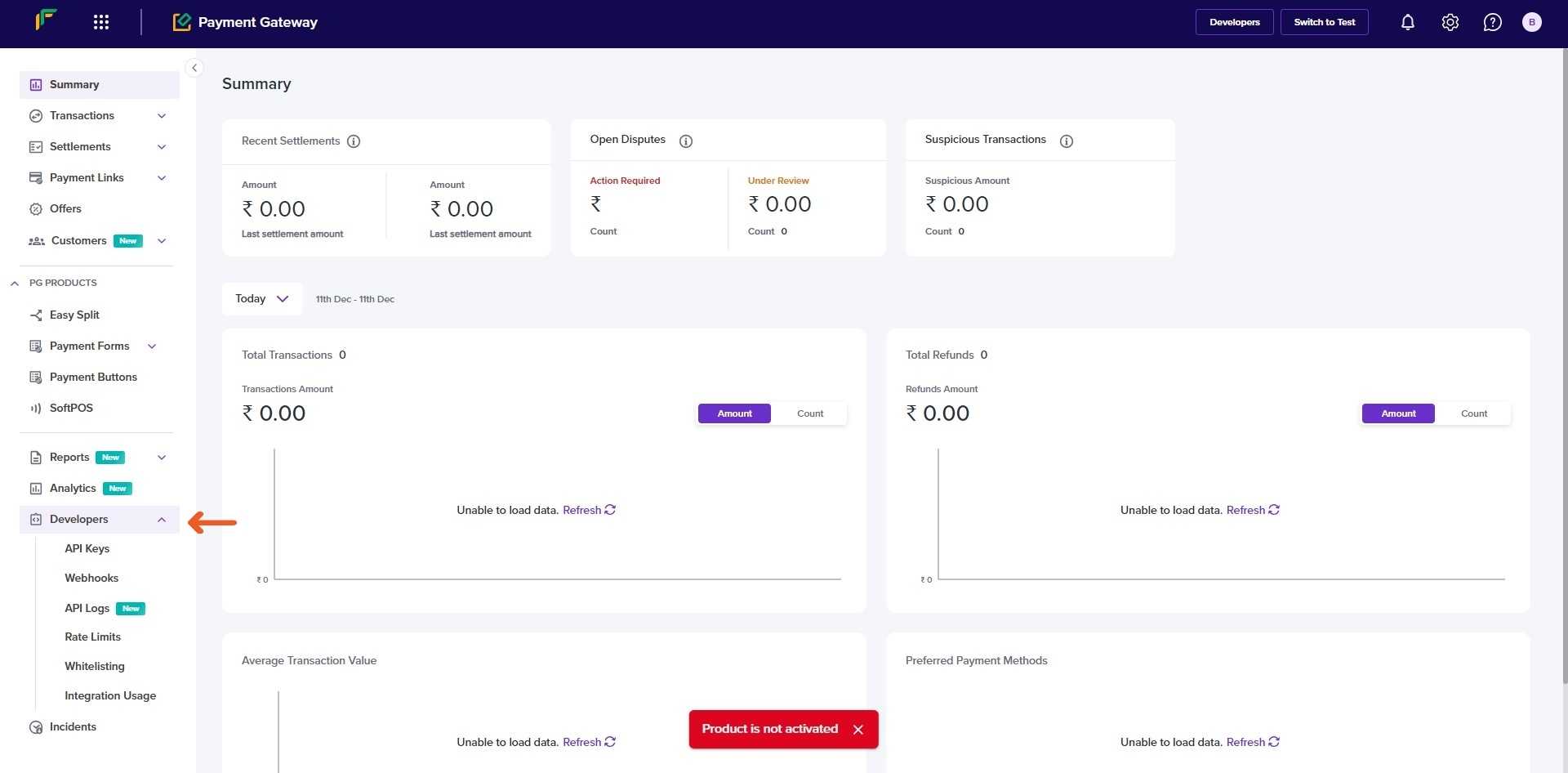Open the settings gear icon
This screenshot has height=773, width=1568.
[x=1450, y=22]
